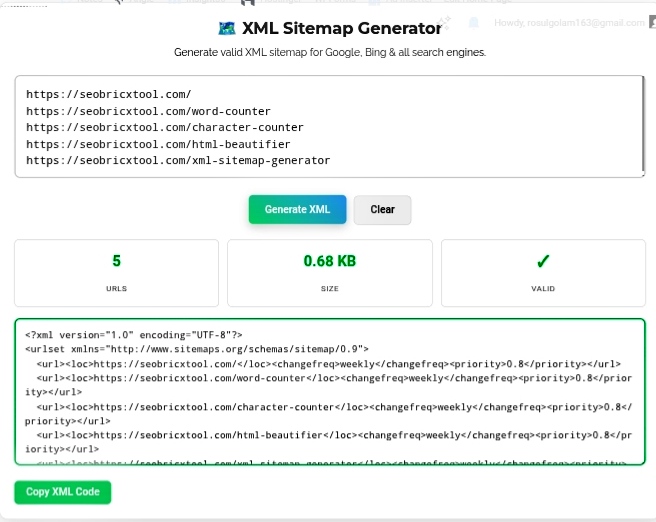The height and width of the screenshot is (522, 656).
Task: Select the https://seobricxtool.com/ first URL line
Action: click(x=108, y=95)
